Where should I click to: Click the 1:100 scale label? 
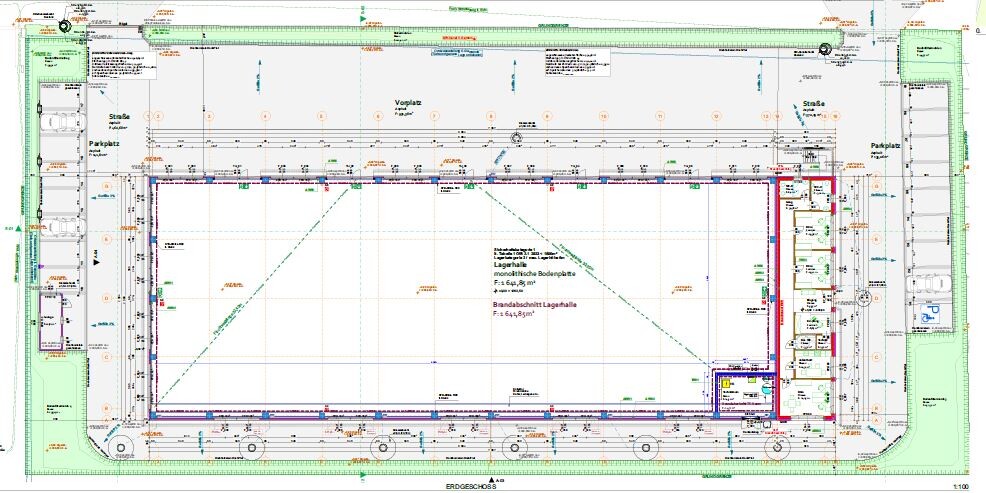click(961, 487)
